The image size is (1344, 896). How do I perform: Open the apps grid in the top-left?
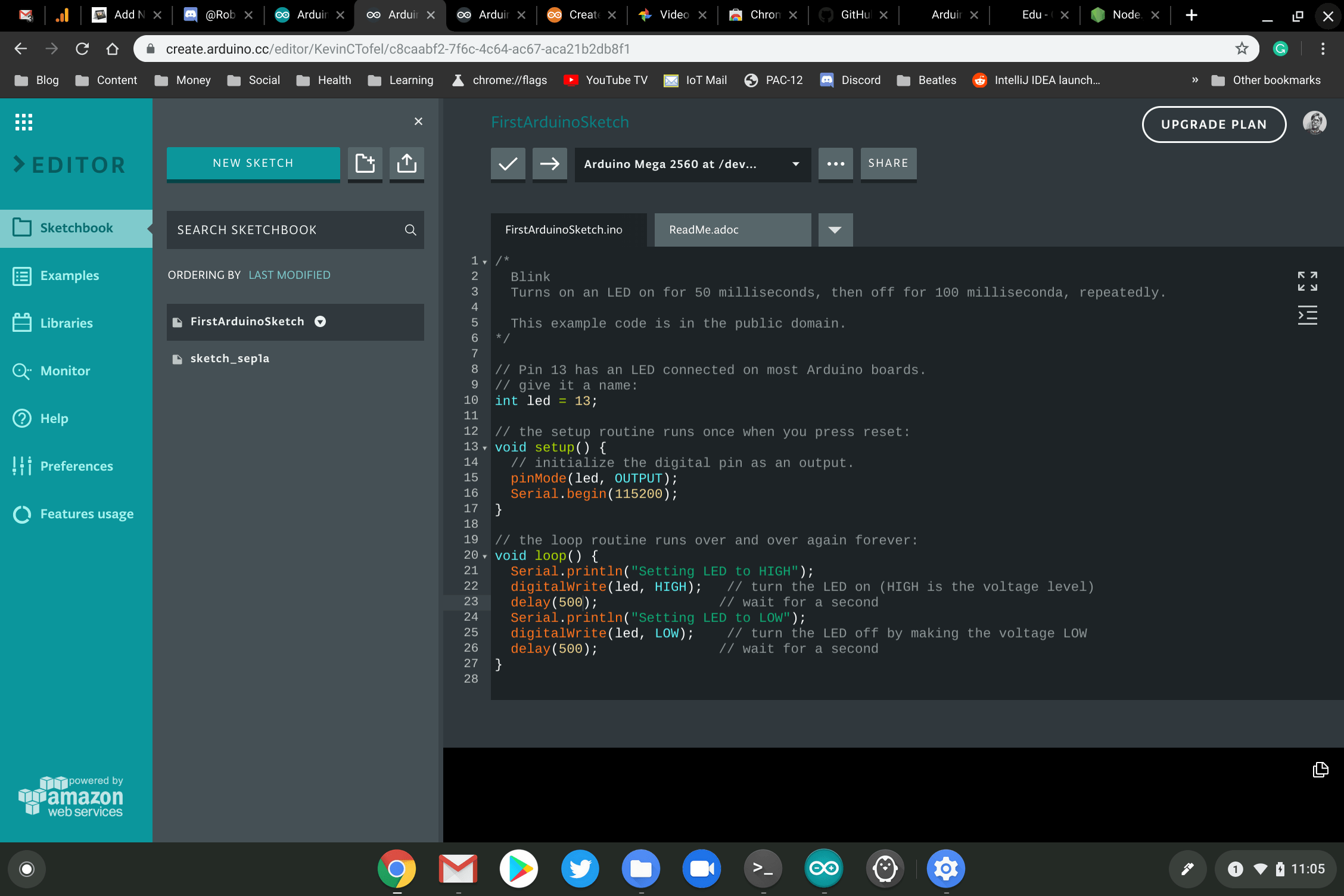coord(23,122)
